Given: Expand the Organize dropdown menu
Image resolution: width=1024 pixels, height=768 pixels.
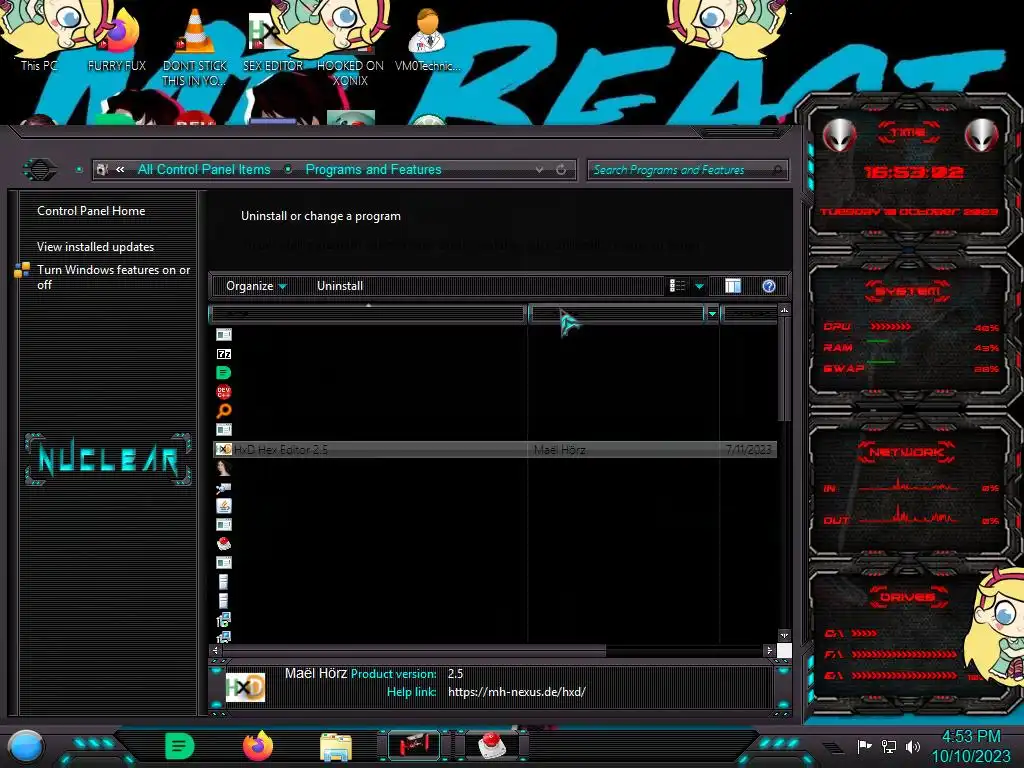Looking at the screenshot, I should (256, 286).
